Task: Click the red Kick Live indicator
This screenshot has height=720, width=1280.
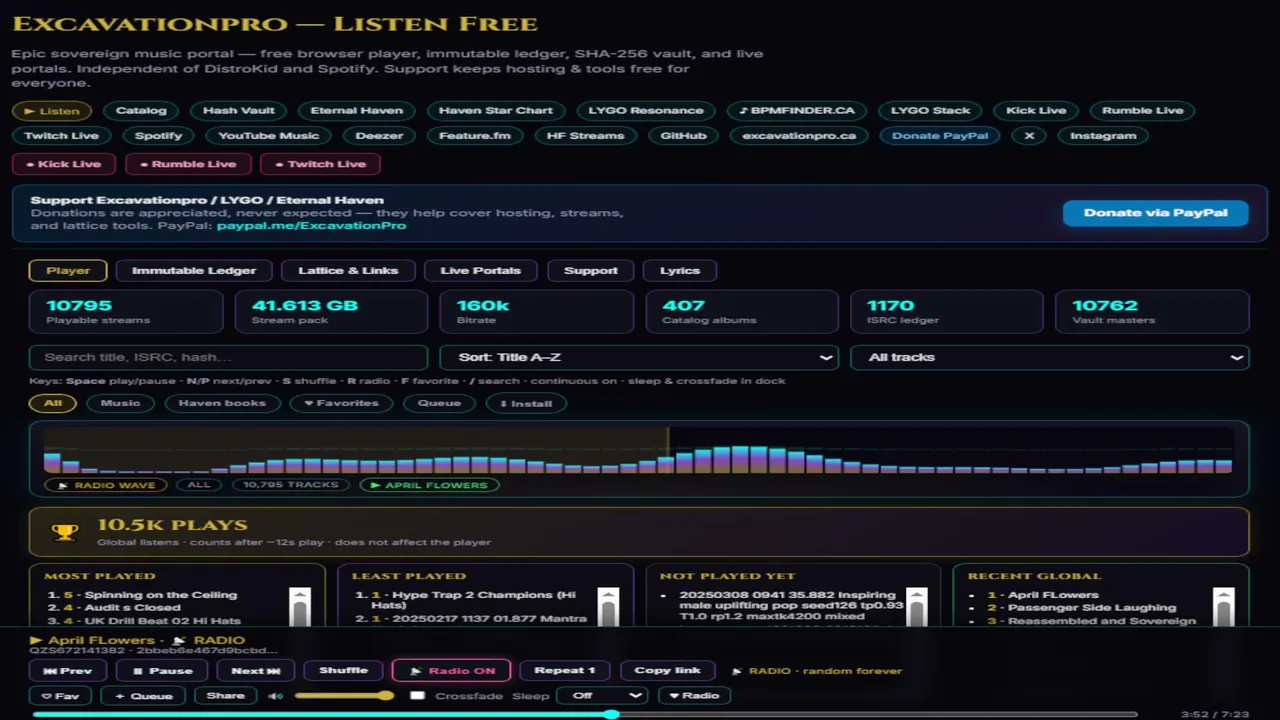Action: tap(64, 164)
